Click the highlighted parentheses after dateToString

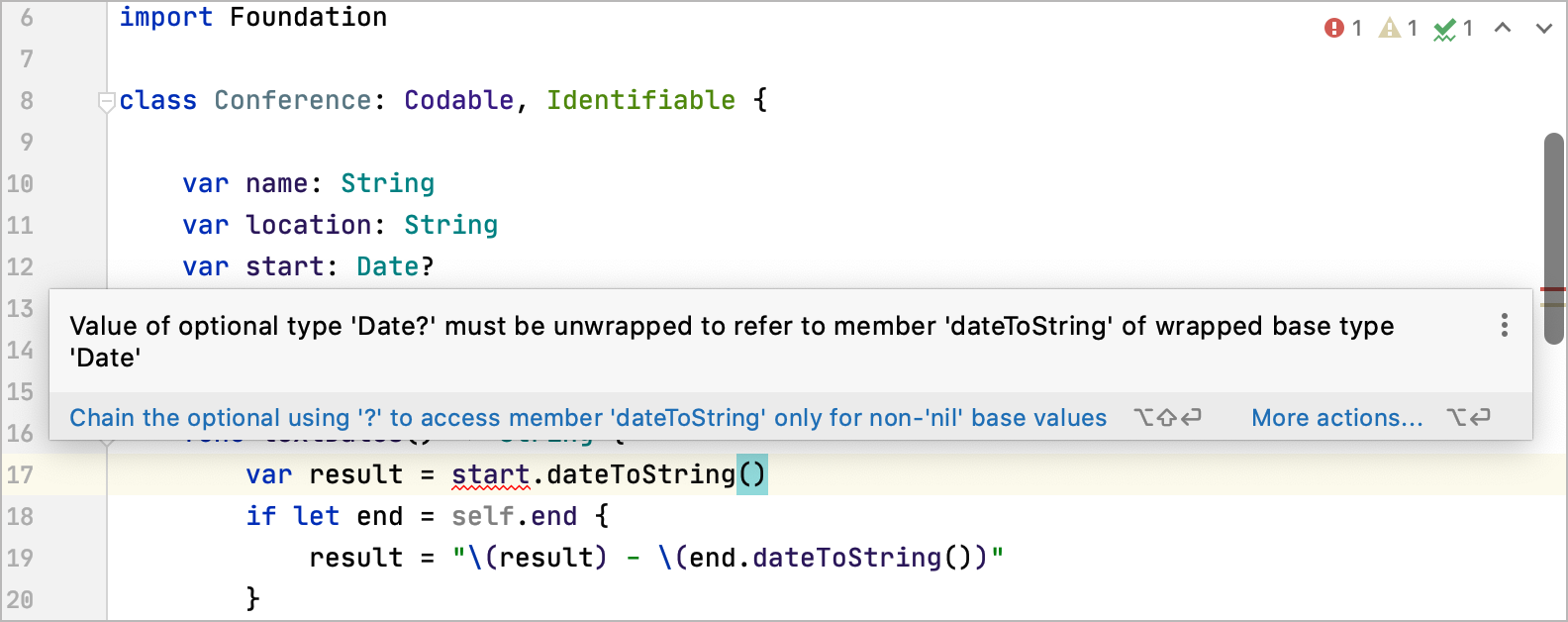pos(752,474)
